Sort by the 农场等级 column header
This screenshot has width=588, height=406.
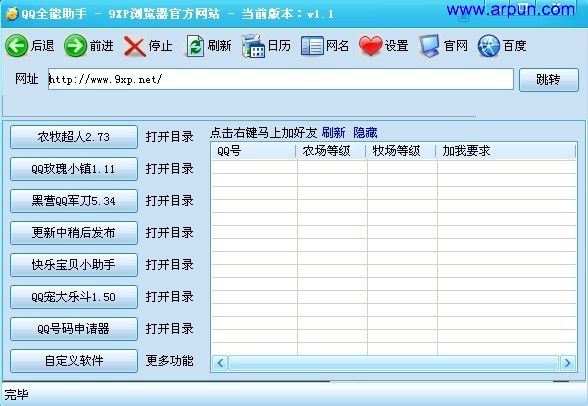[x=331, y=151]
